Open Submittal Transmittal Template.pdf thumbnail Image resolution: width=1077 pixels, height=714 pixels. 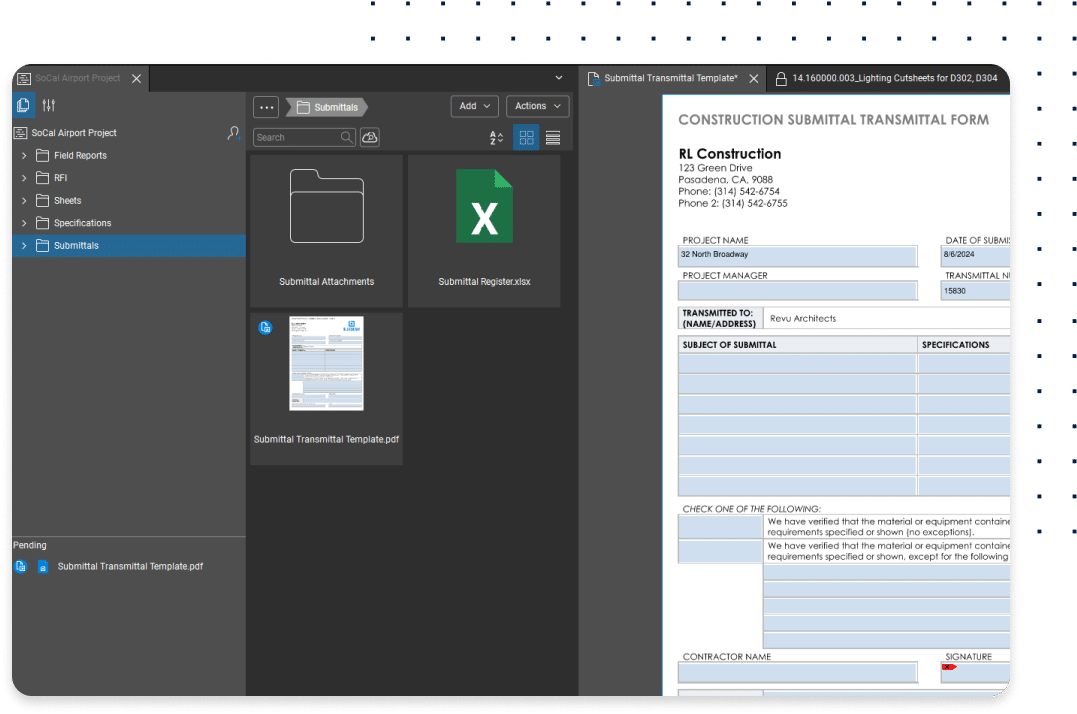(326, 389)
